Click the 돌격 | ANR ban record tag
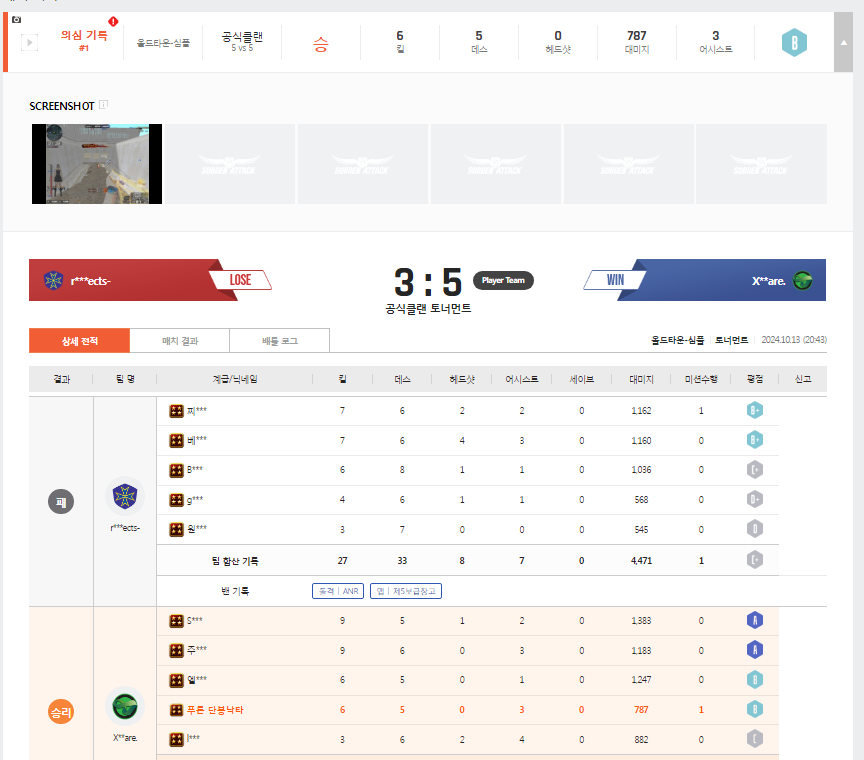This screenshot has height=760, width=864. point(338,591)
